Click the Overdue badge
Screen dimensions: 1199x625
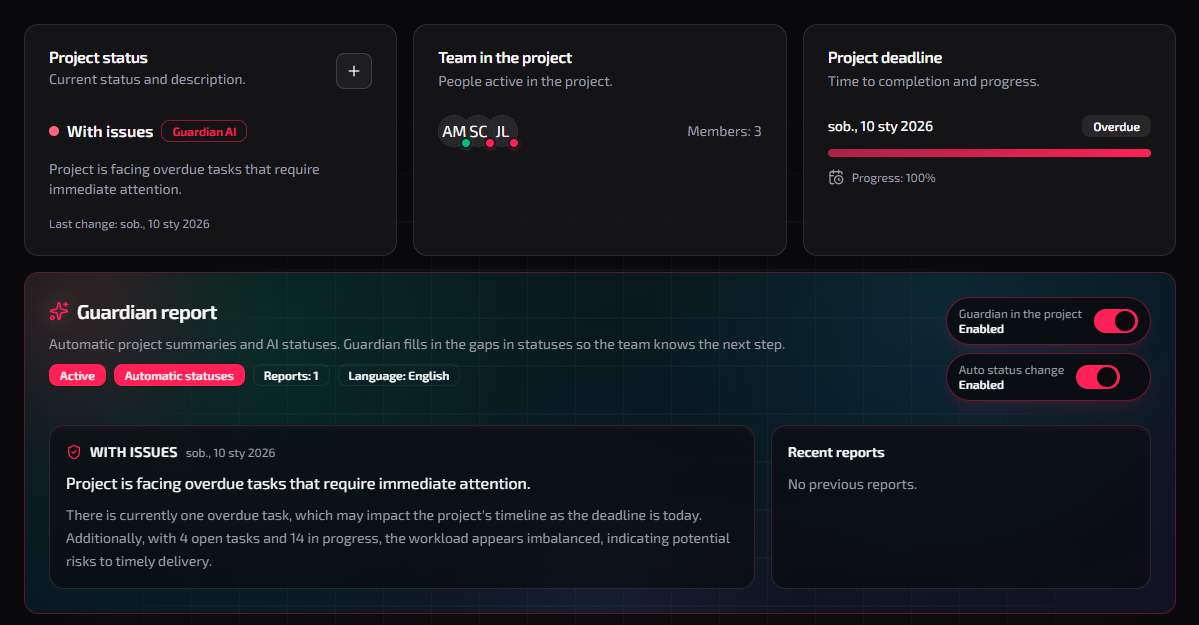pyautogui.click(x=1116, y=127)
